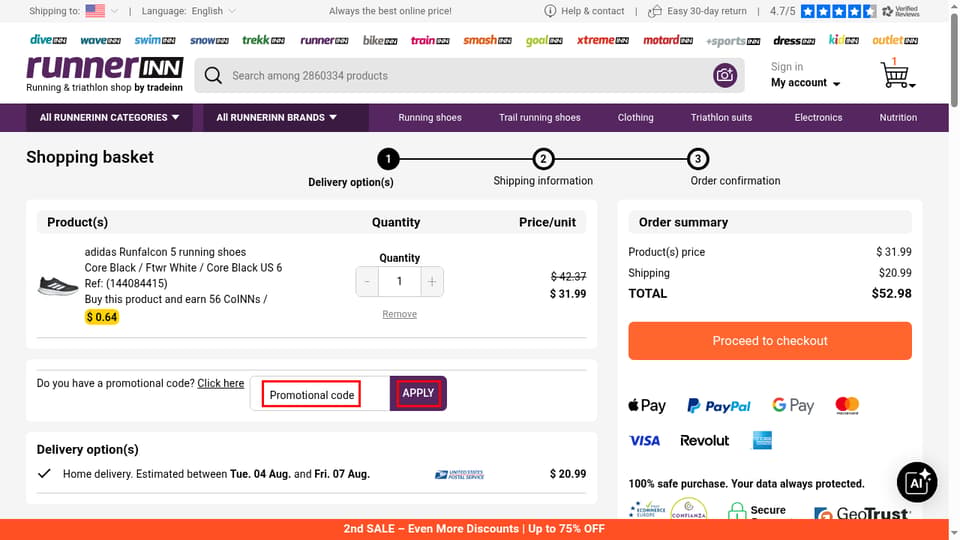
Task: Open the runnerinn store logo in top bar
Action: (324, 40)
